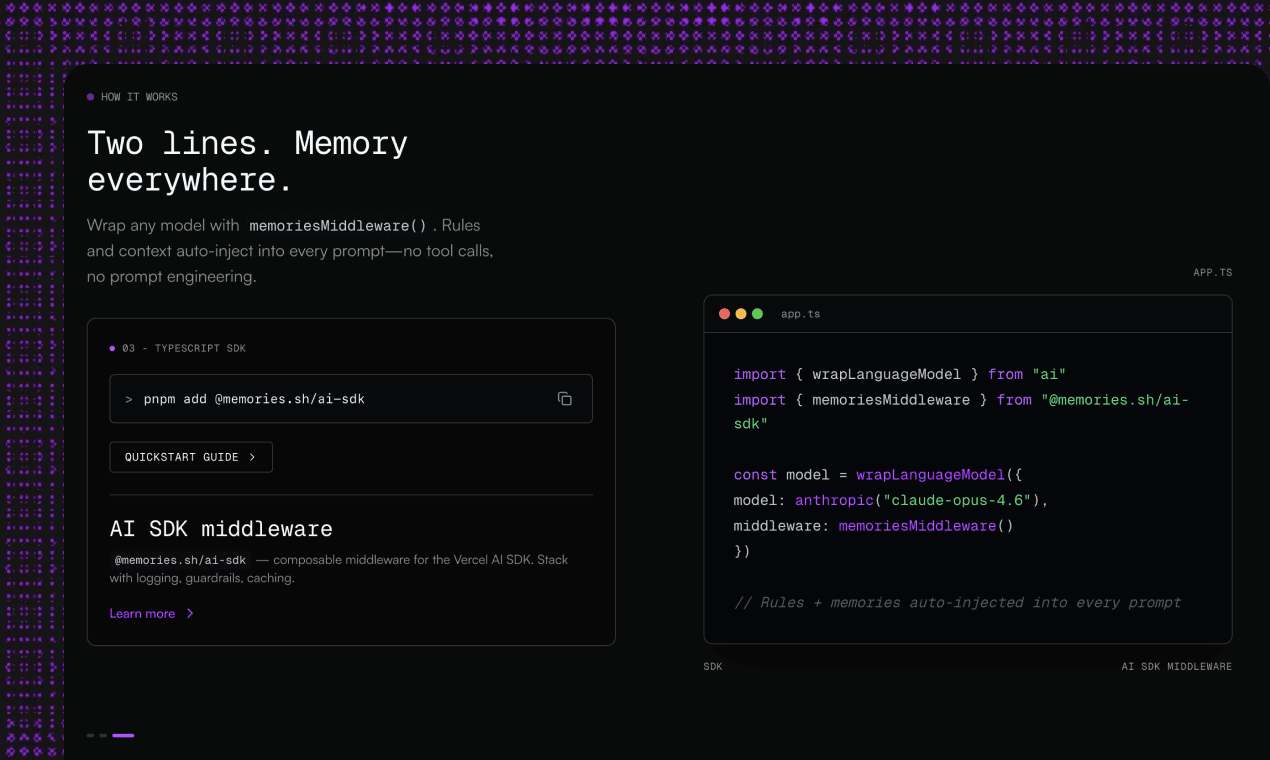Click the purple bullet beside HOW IT WORKS

click(91, 96)
